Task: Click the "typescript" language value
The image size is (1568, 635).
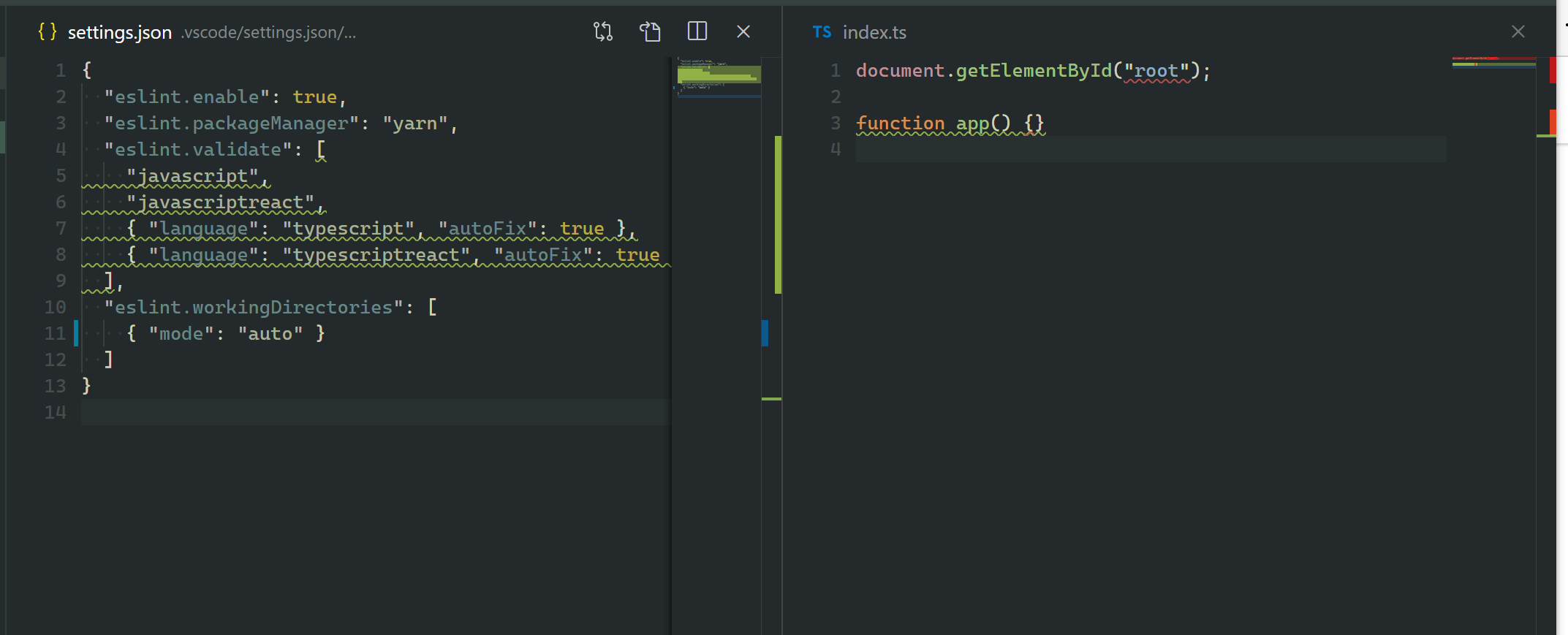Action: pyautogui.click(x=349, y=229)
